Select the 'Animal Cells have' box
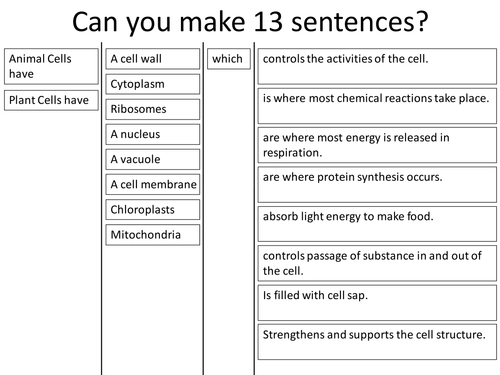The image size is (500, 375). pyautogui.click(x=51, y=66)
